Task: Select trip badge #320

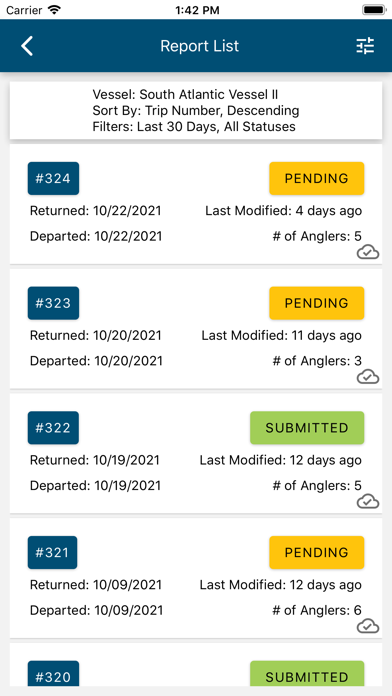Action: (x=53, y=674)
